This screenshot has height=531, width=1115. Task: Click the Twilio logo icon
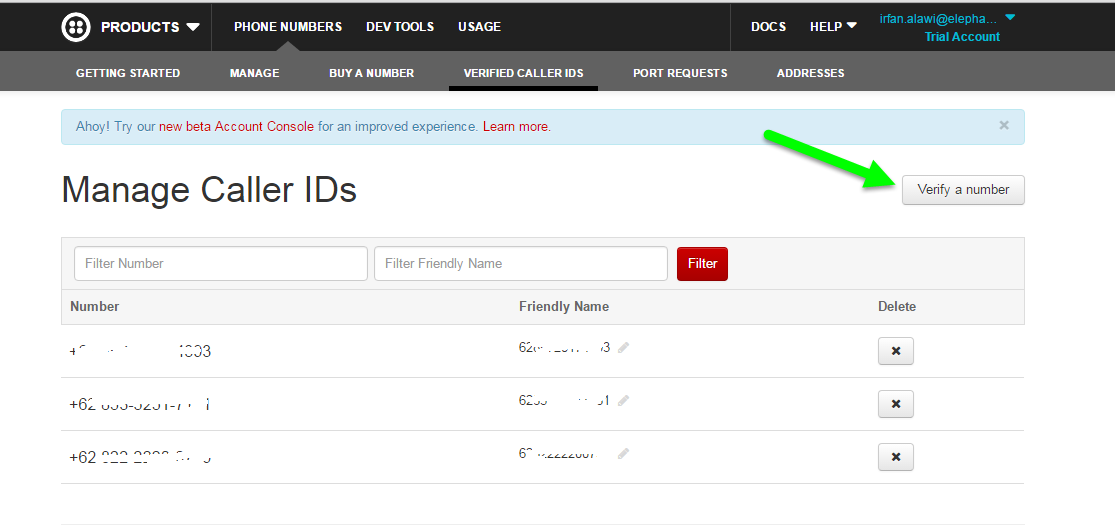point(76,27)
